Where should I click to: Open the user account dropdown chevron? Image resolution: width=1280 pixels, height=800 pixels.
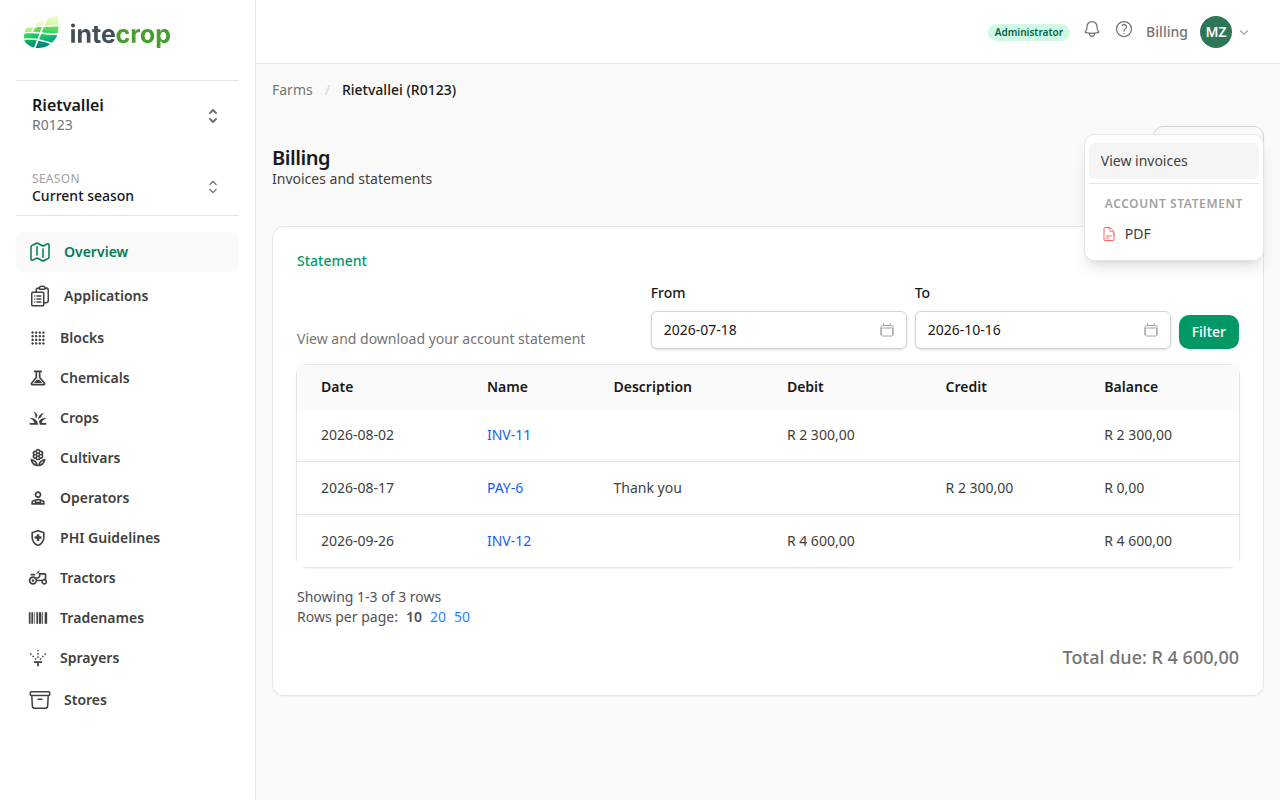point(1244,33)
